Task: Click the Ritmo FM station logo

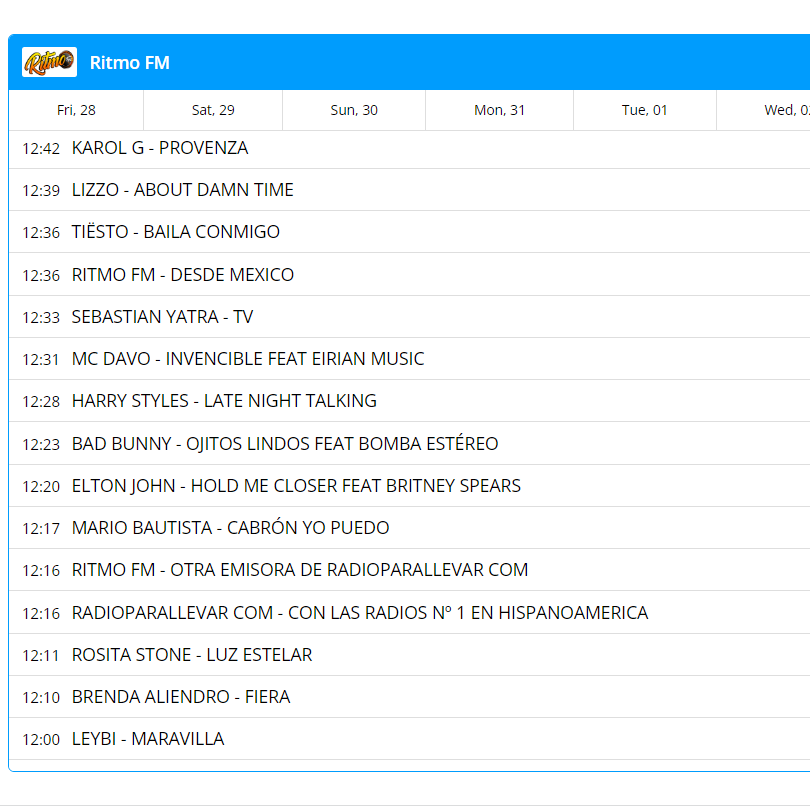Action: click(x=49, y=62)
